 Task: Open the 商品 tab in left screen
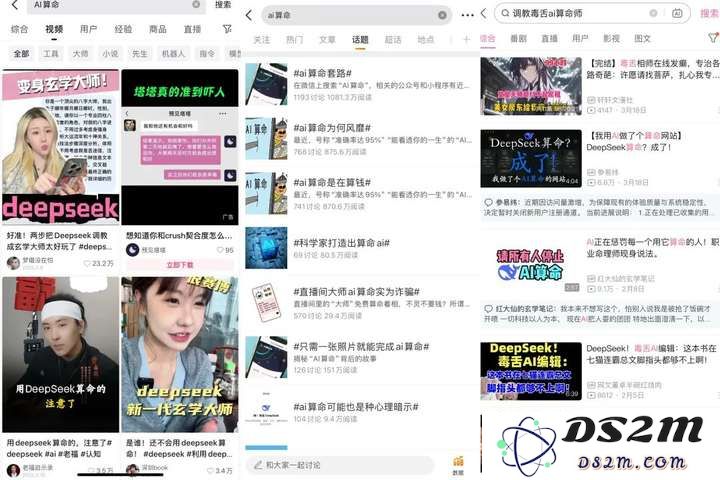pos(158,29)
